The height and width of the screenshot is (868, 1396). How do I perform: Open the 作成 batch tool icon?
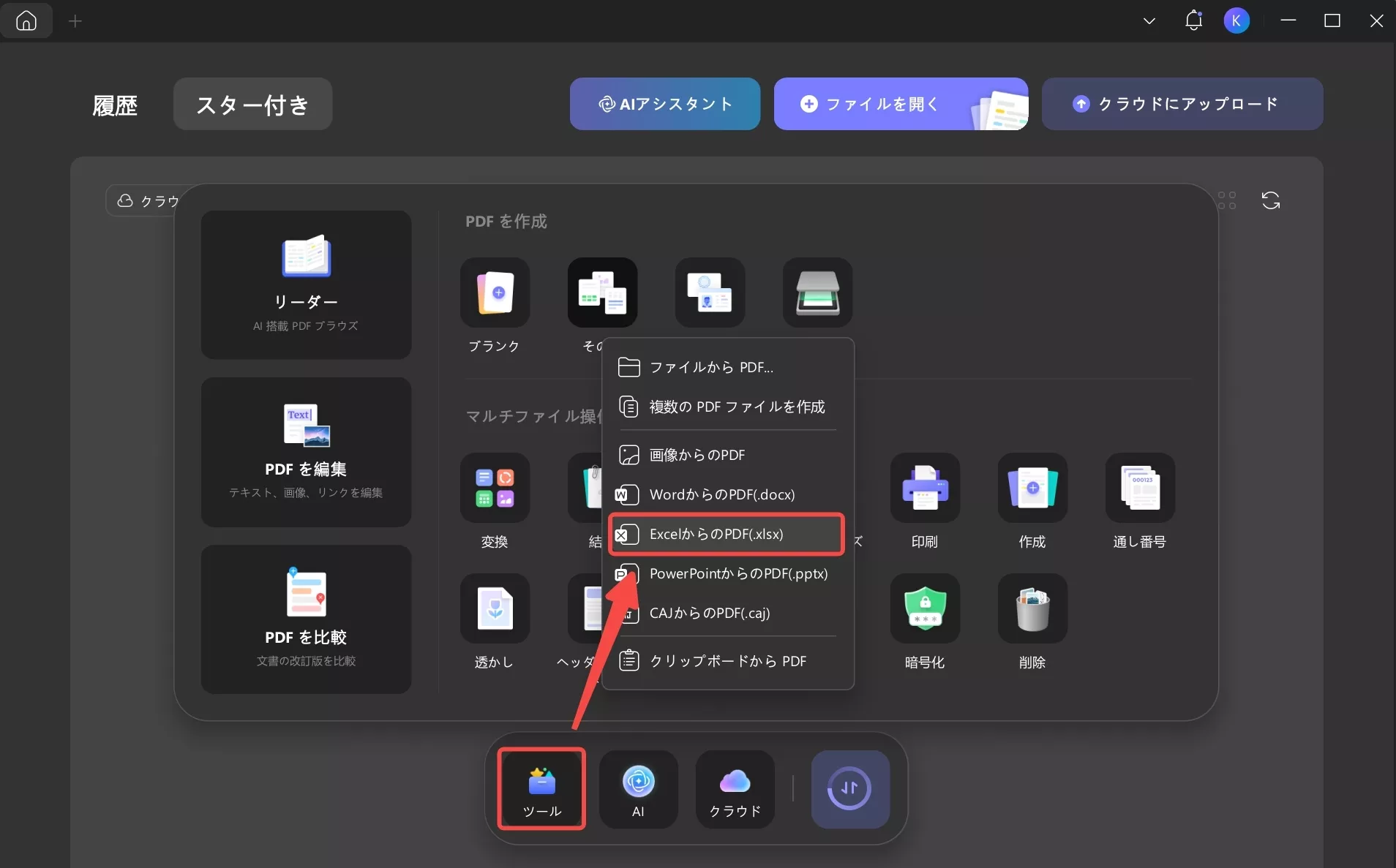(x=1032, y=488)
